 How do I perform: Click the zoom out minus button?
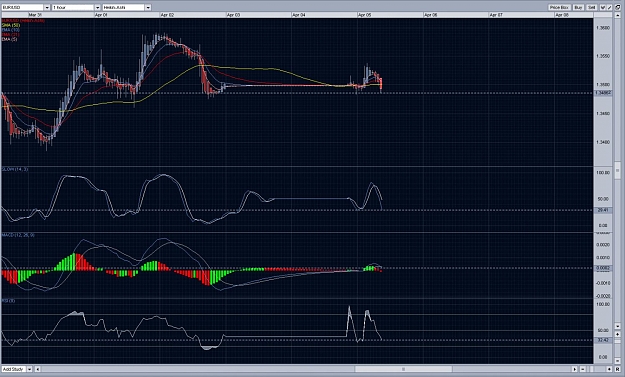point(583,369)
